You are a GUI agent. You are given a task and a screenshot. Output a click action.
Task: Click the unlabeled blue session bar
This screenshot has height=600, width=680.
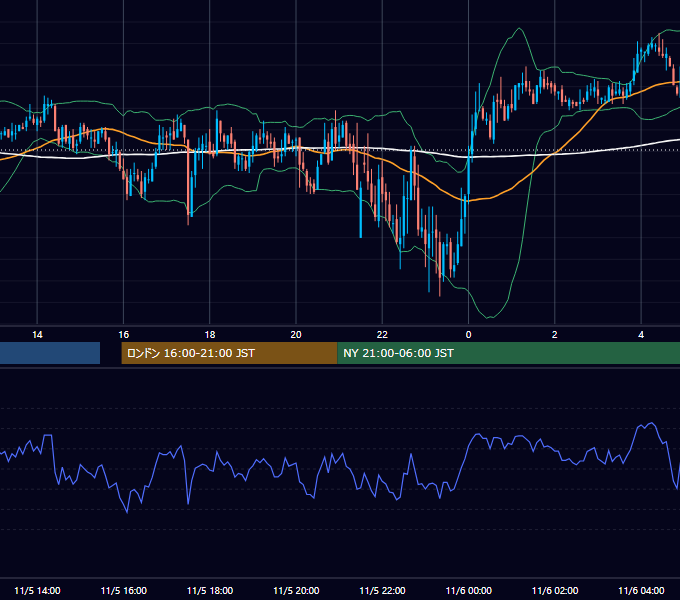[x=50, y=353]
